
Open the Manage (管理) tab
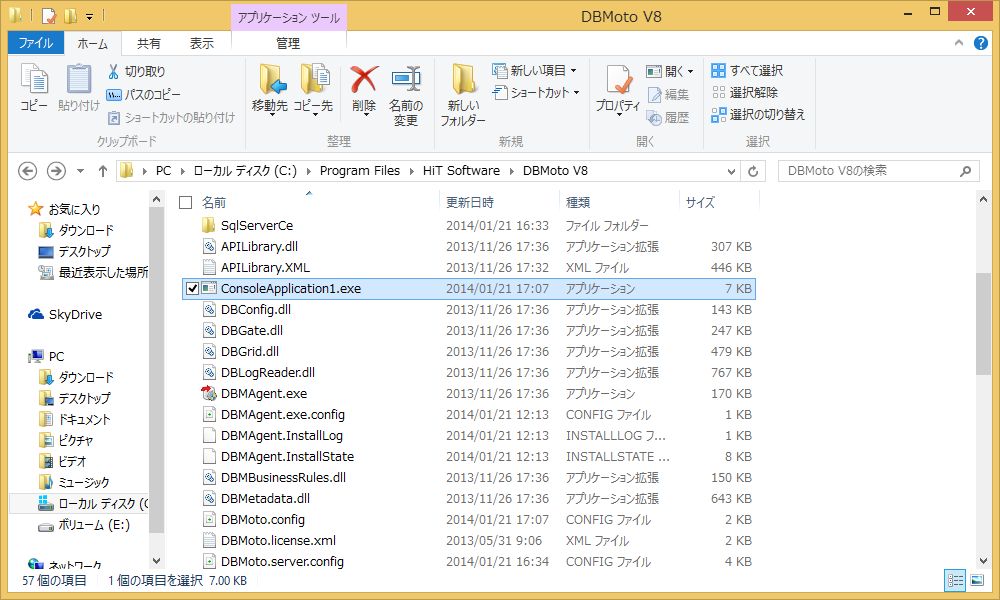pos(288,43)
